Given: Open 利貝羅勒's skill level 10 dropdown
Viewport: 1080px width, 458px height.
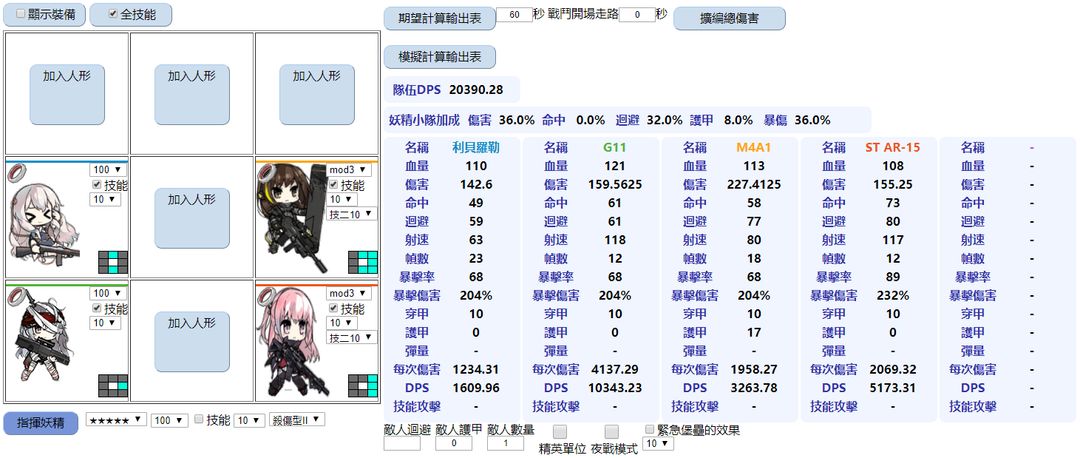Looking at the screenshot, I should tap(105, 199).
